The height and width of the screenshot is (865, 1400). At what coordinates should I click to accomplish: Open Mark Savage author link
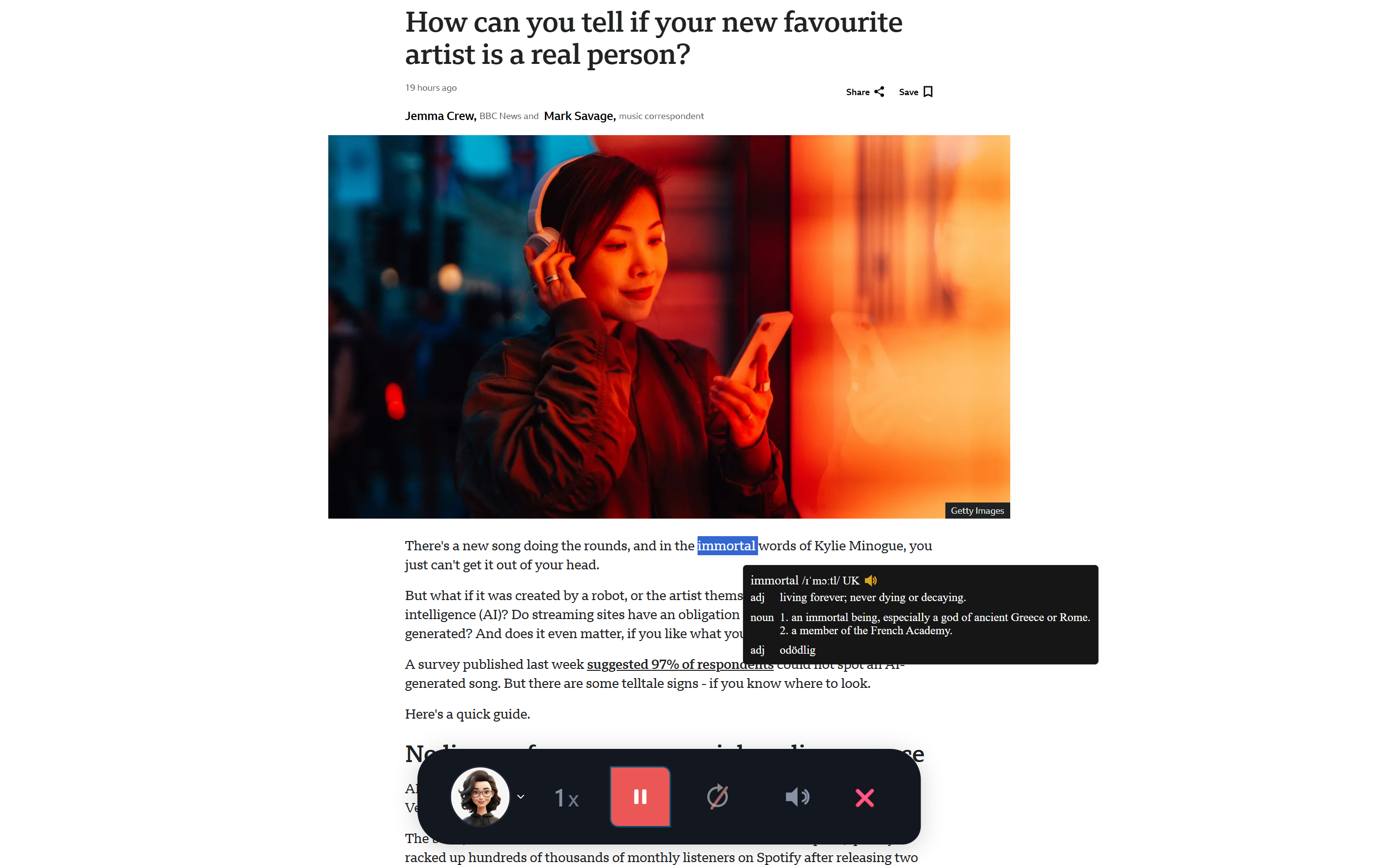tap(580, 116)
